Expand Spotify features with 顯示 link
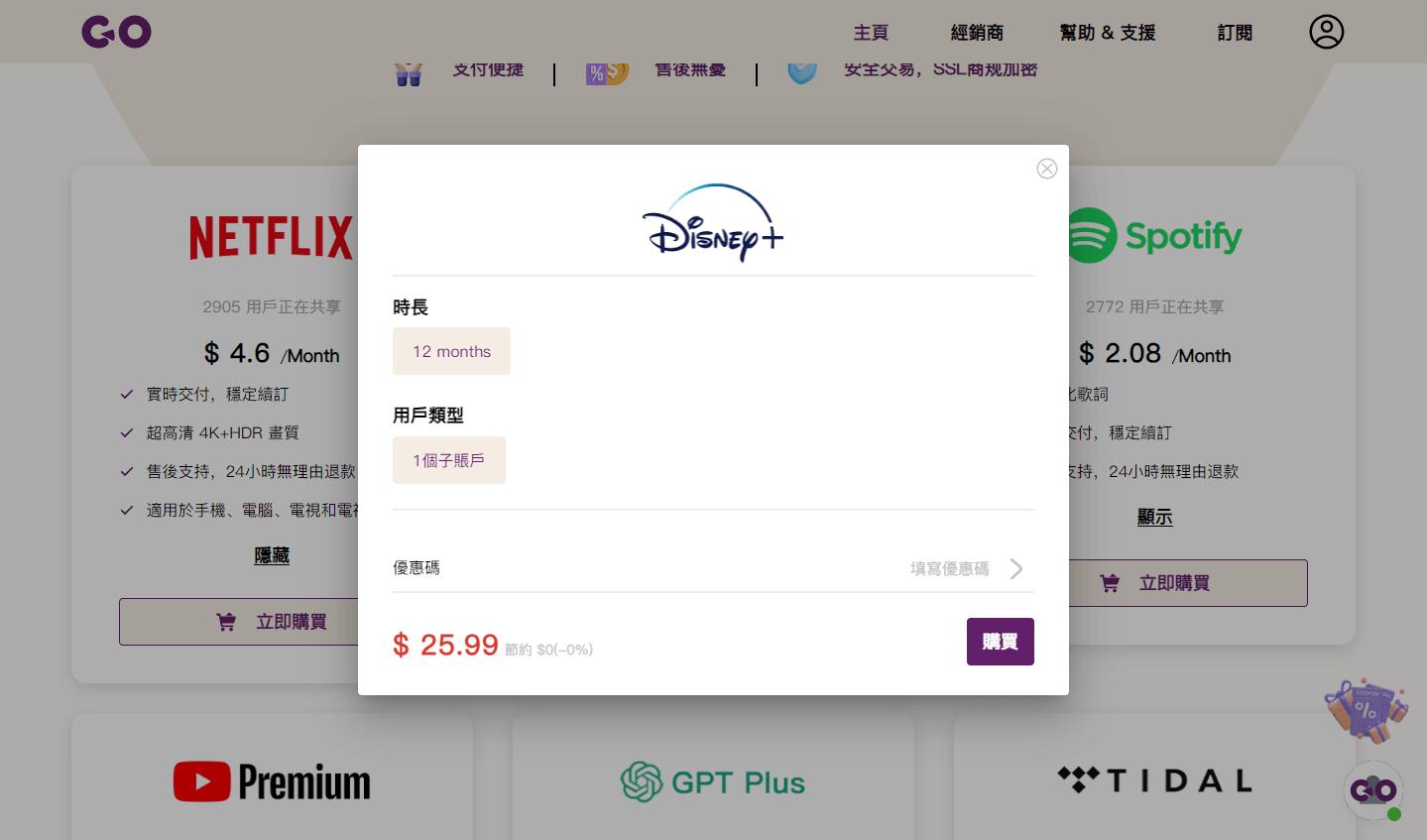 point(1154,517)
